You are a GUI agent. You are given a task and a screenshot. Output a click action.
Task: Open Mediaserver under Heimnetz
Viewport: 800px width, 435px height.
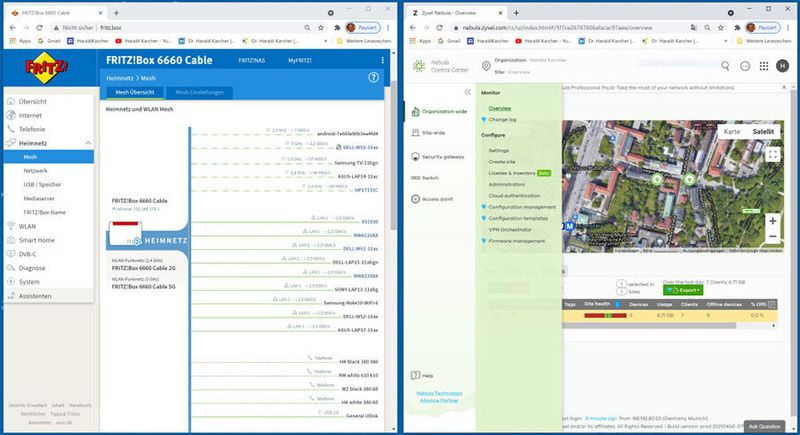39,198
